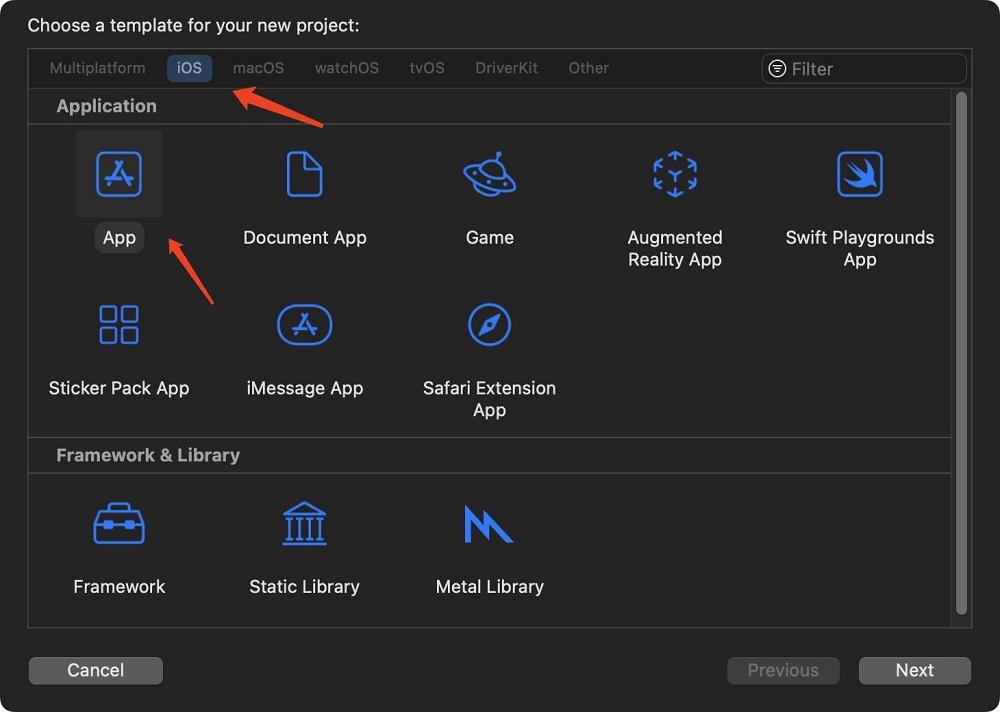The image size is (1000, 712).
Task: Open the DriverKit tab
Action: (x=506, y=68)
